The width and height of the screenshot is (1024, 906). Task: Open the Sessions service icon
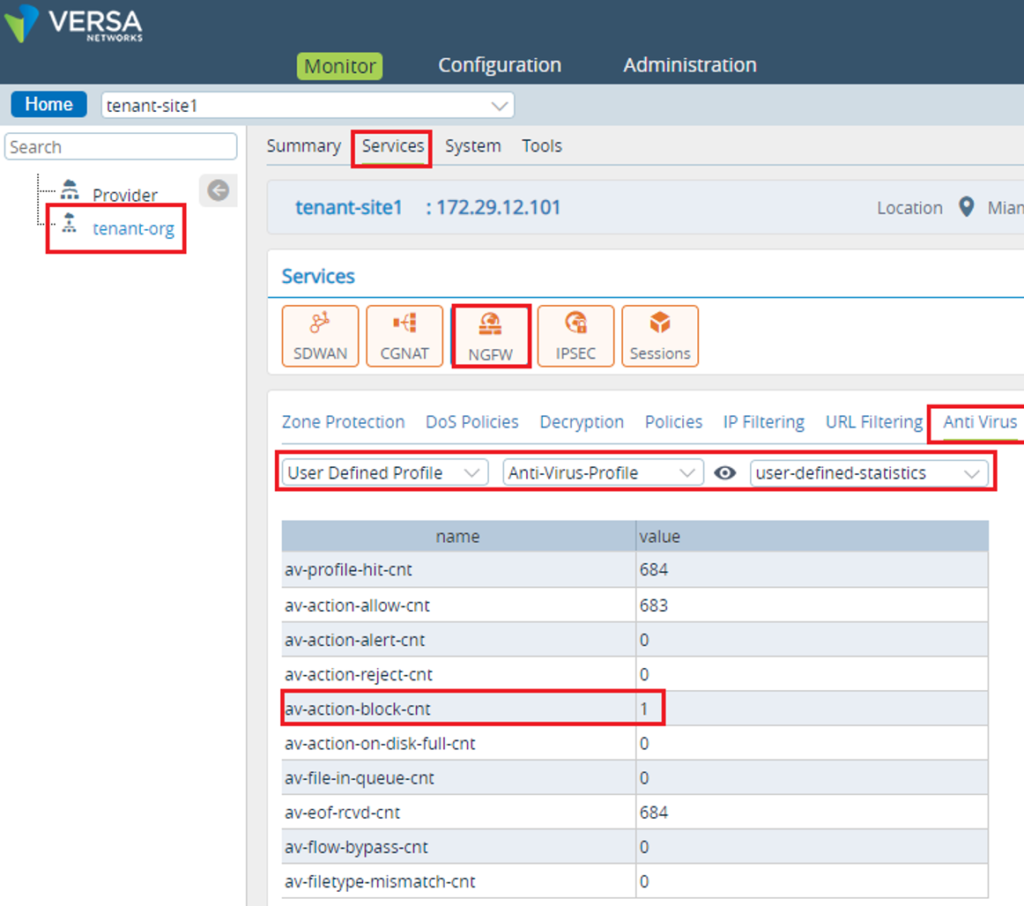[660, 336]
